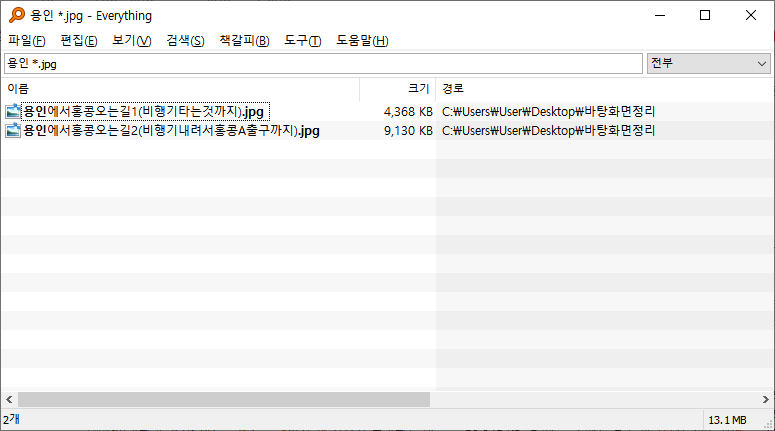Sort by the 경로 column header
This screenshot has height=431, width=775.
605,89
